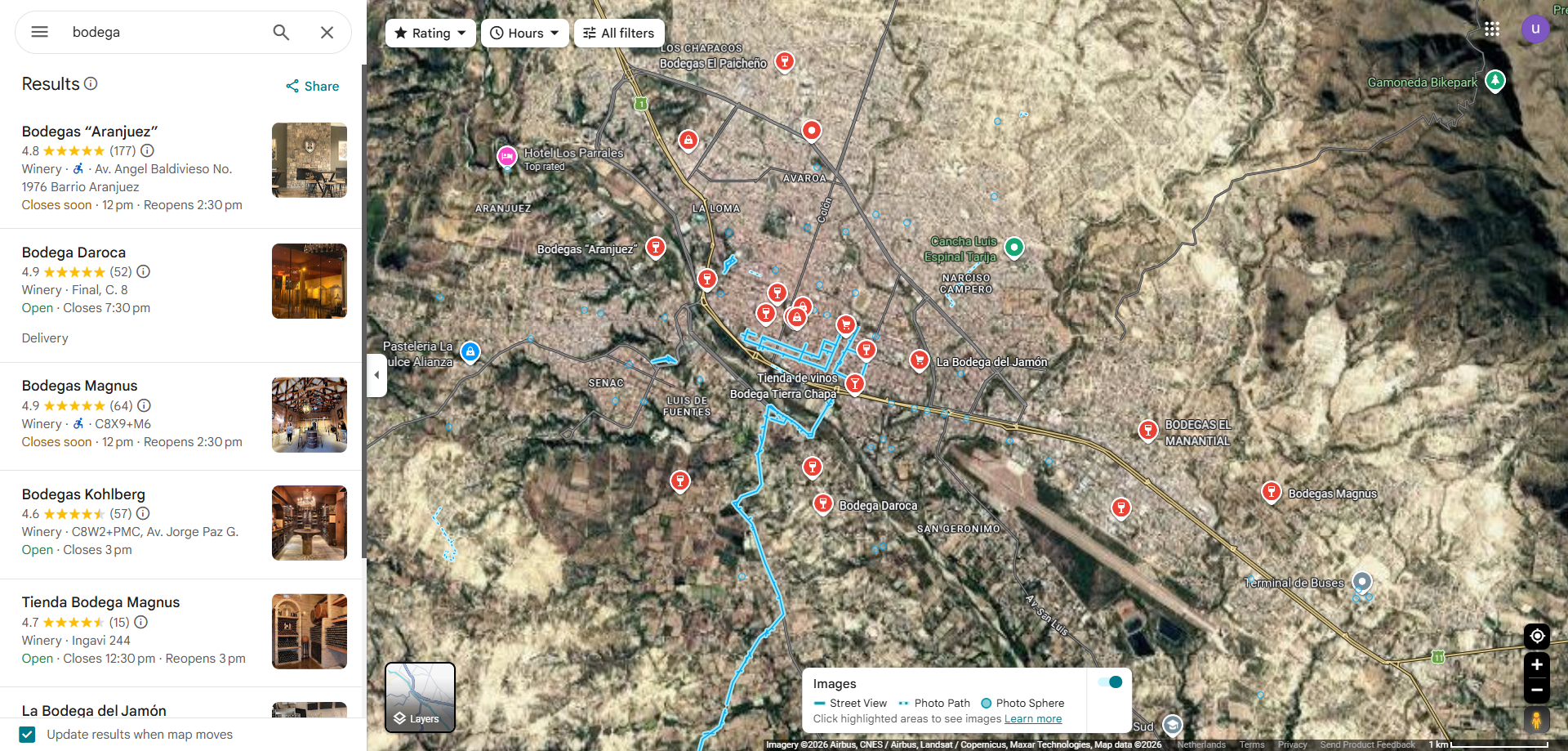
Task: Select the Bodegas "Aranjuez" result title
Action: (x=90, y=132)
